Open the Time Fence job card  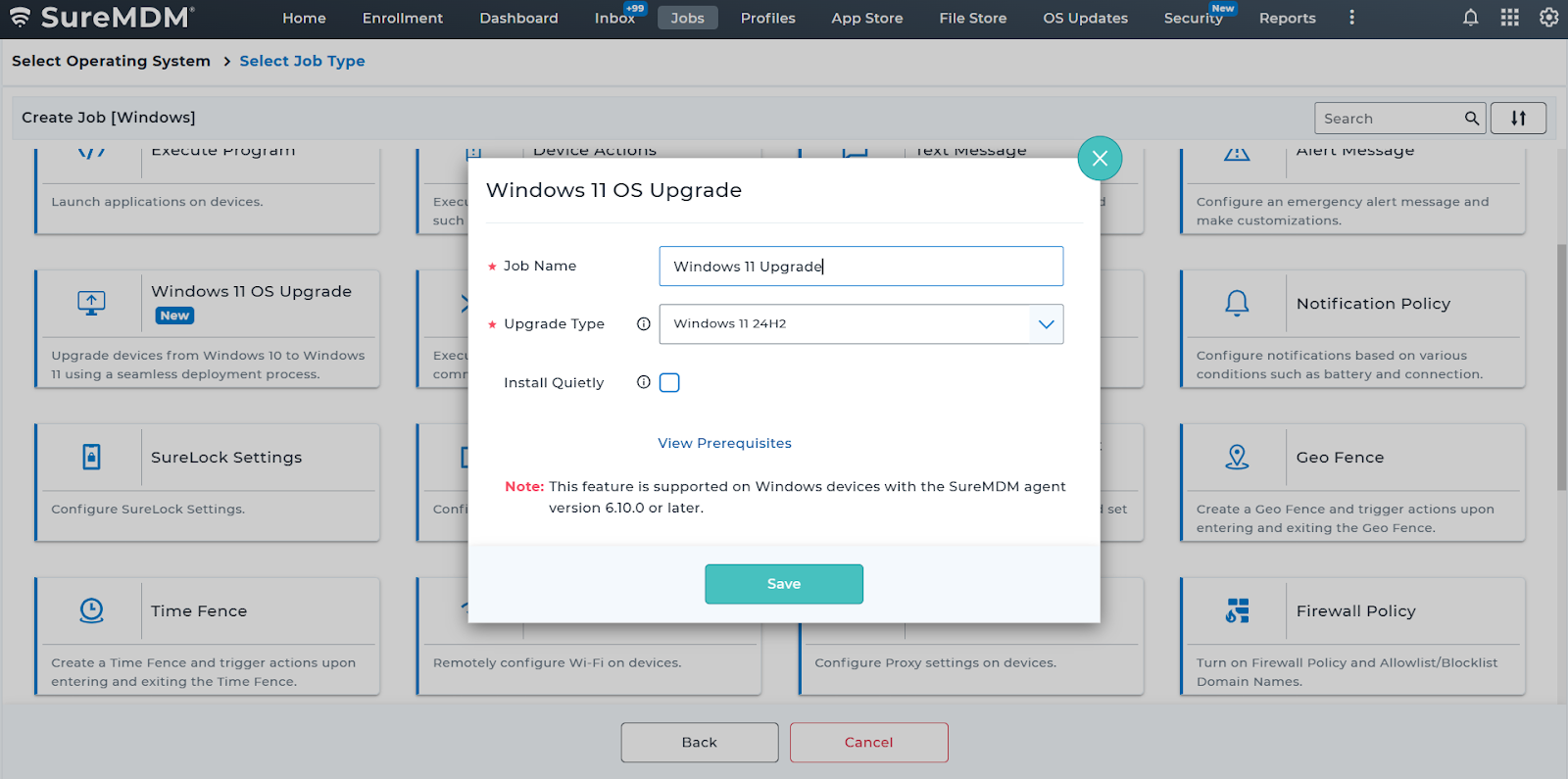click(x=207, y=636)
